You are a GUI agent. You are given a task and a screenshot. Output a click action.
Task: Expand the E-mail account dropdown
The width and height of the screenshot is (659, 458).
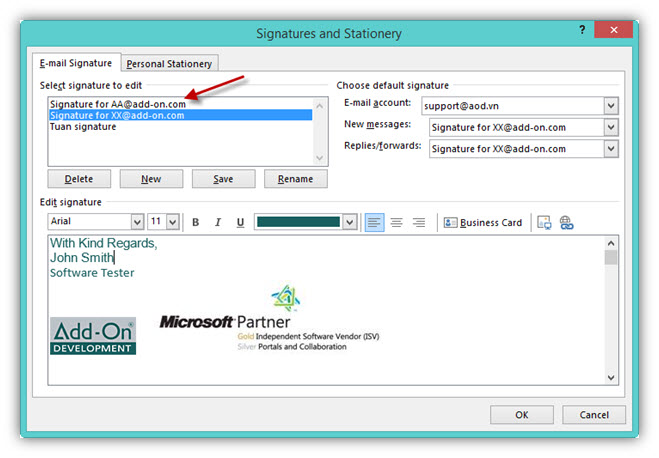tap(611, 105)
